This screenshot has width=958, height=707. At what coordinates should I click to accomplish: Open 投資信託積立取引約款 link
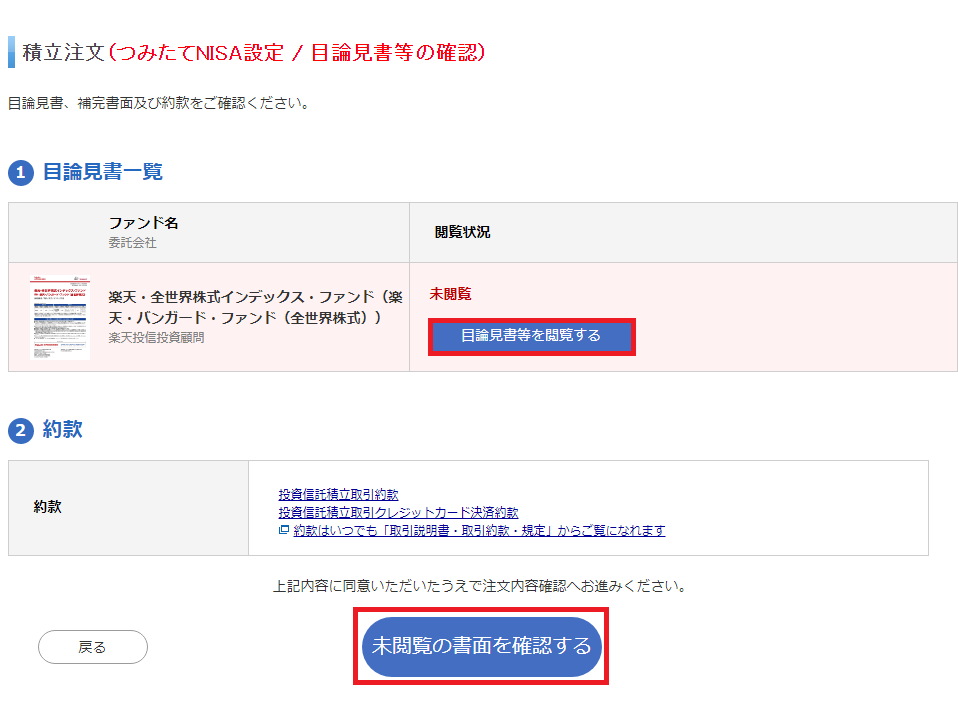[x=338, y=494]
